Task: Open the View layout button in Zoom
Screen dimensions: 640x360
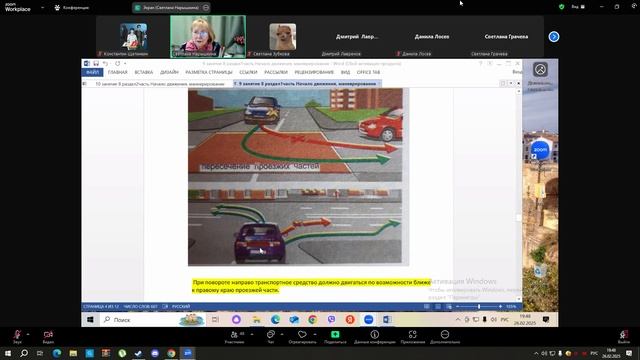Action: (578, 7)
